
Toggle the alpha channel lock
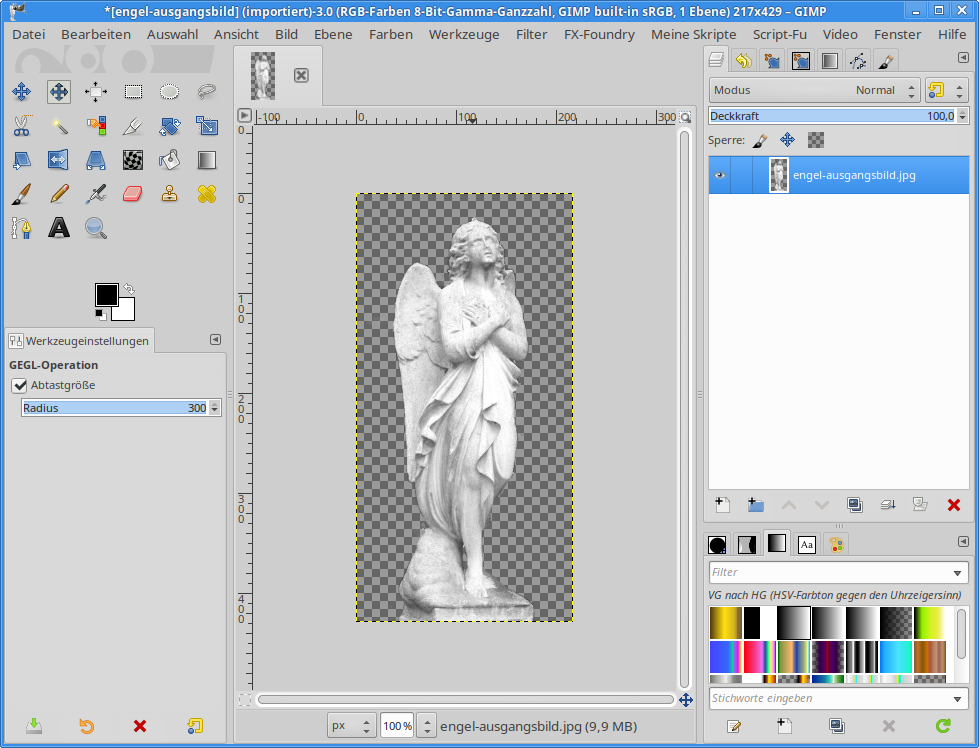816,140
